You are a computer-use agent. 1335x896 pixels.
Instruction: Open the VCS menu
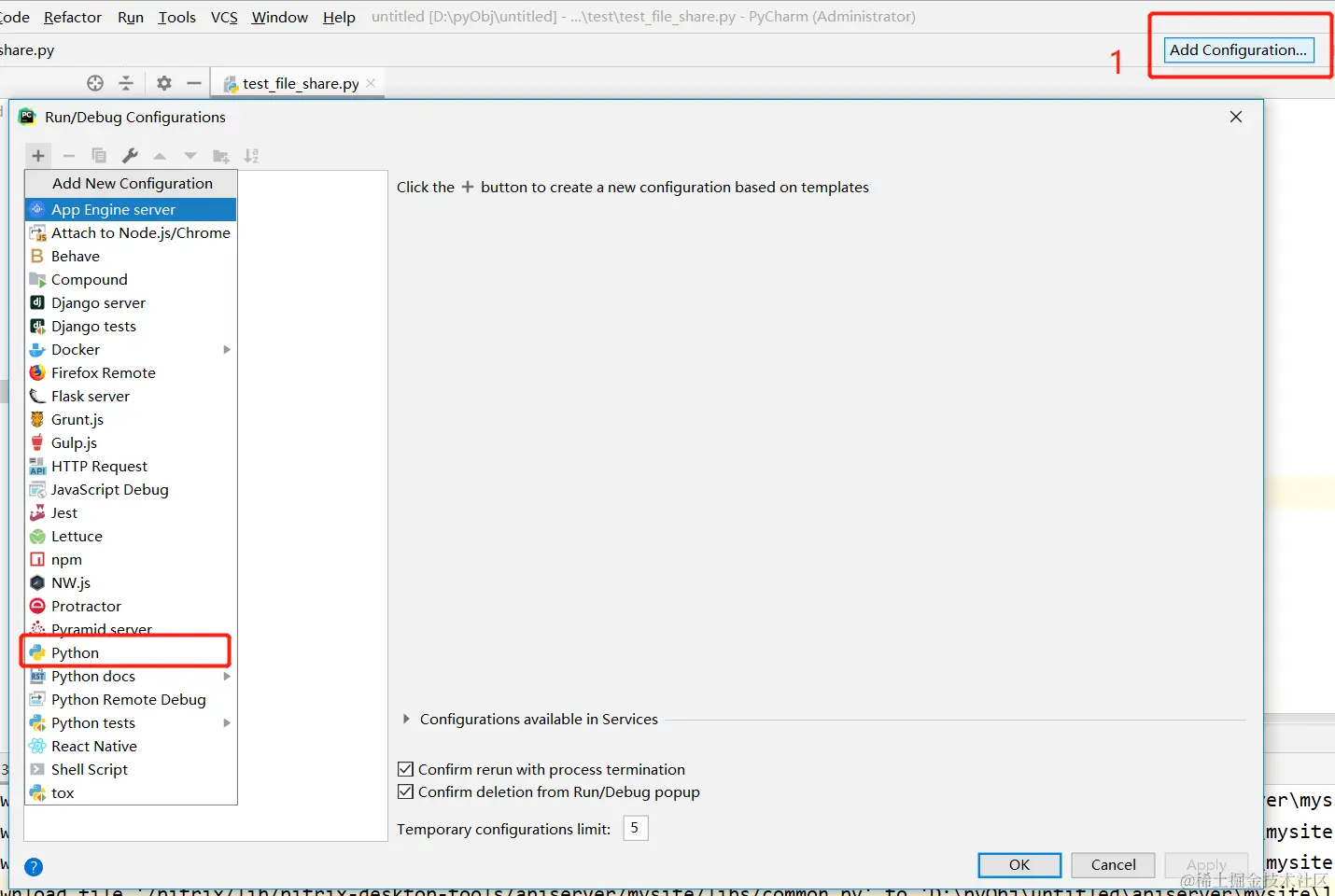point(224,17)
